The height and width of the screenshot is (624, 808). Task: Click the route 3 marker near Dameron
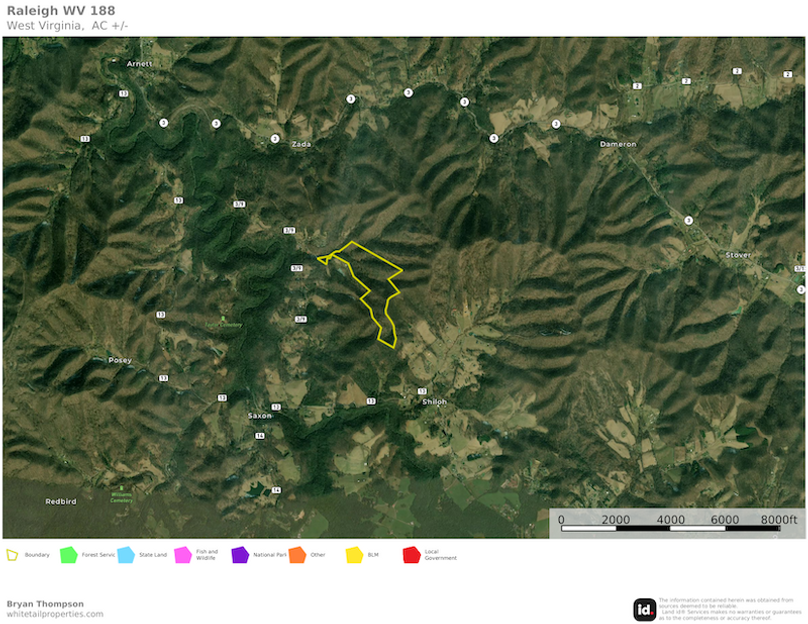pos(555,124)
